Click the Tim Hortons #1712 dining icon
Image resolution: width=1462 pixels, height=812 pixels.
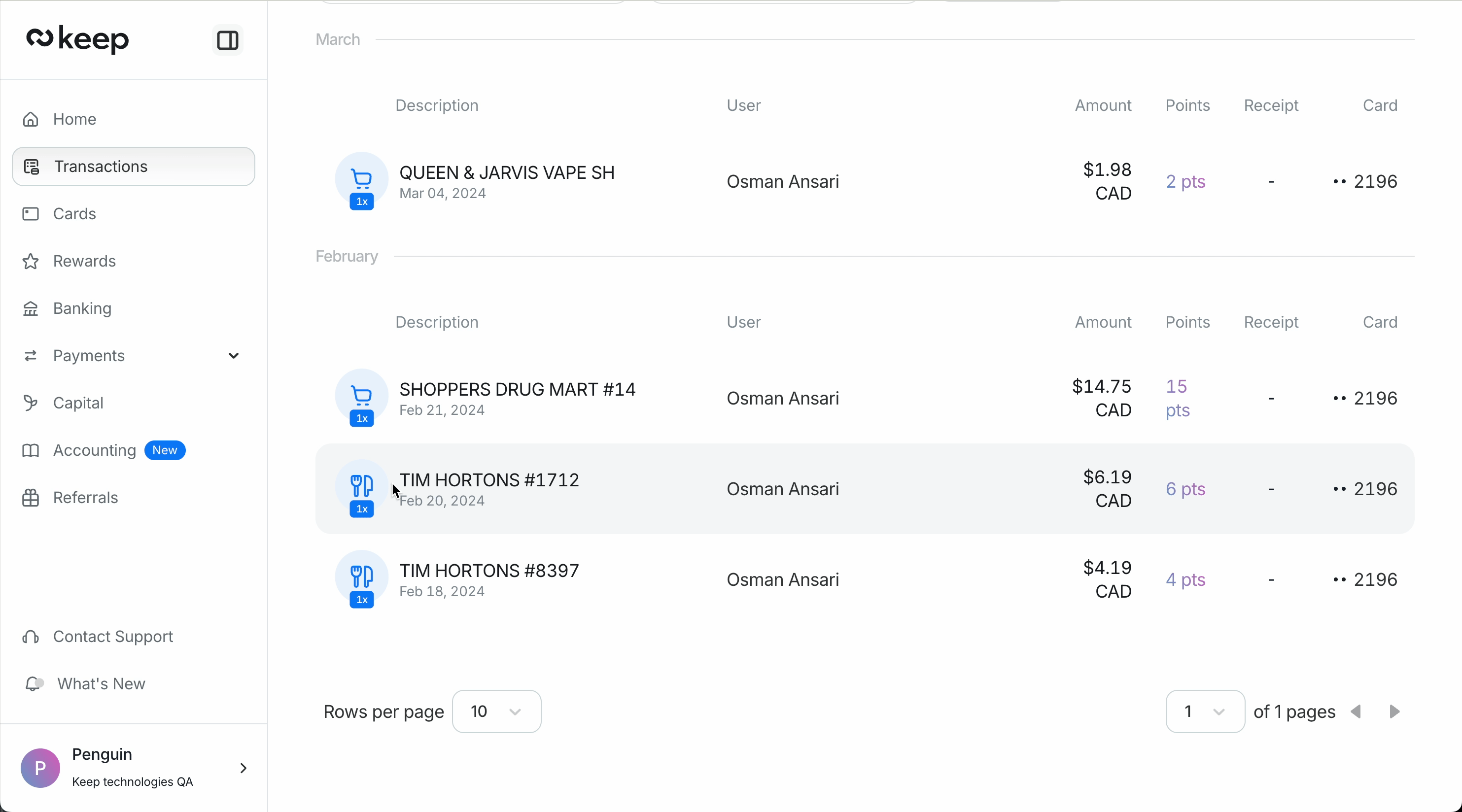coord(361,486)
